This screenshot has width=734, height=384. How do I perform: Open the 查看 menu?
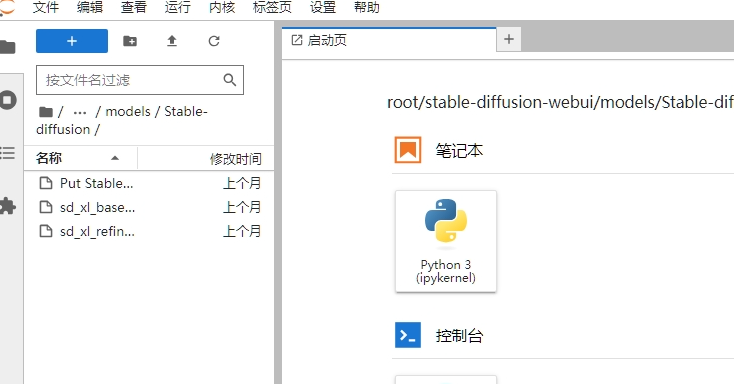pyautogui.click(x=134, y=7)
